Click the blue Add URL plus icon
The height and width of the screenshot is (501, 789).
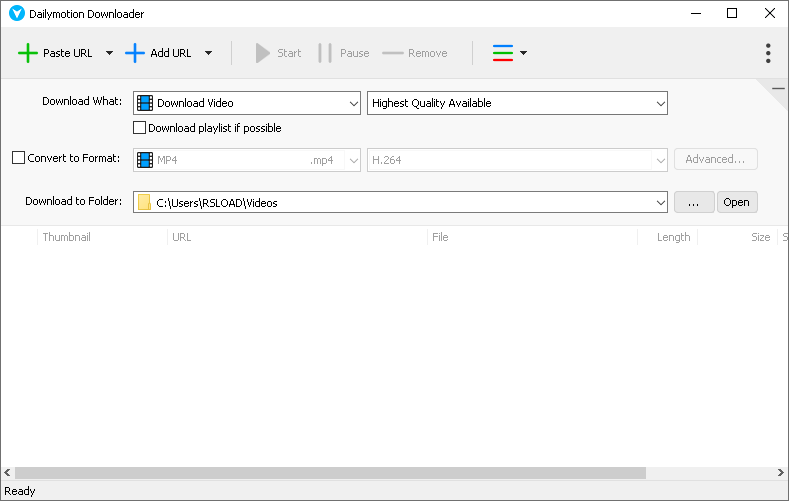click(x=135, y=53)
